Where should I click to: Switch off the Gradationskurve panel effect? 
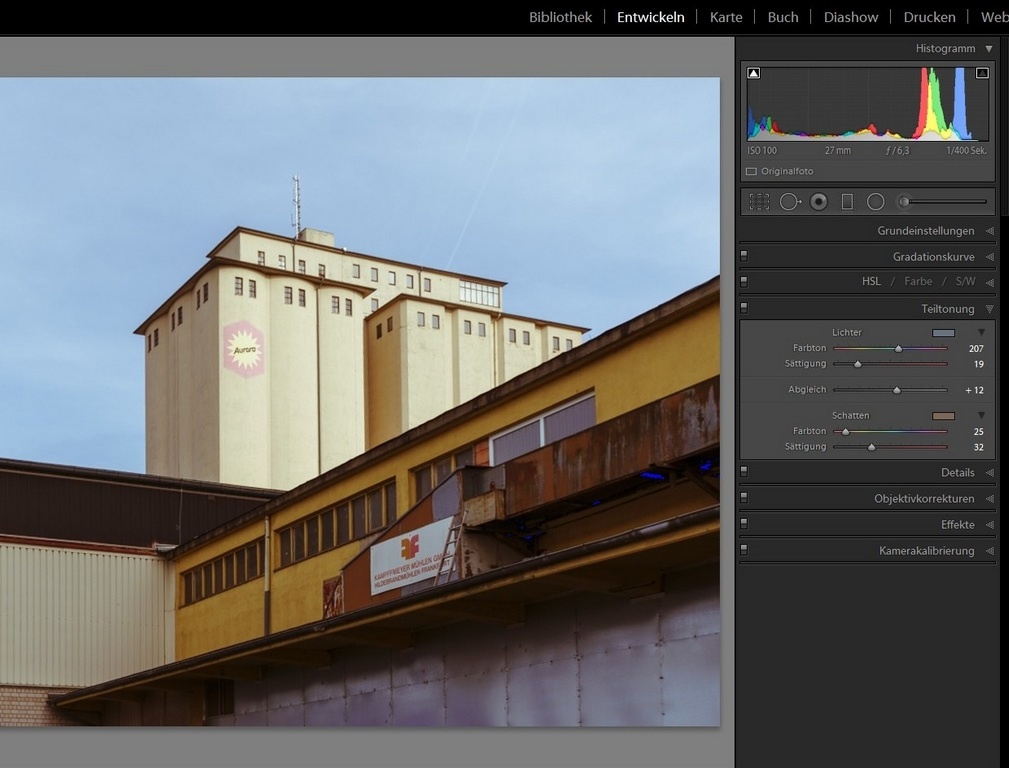(x=744, y=257)
